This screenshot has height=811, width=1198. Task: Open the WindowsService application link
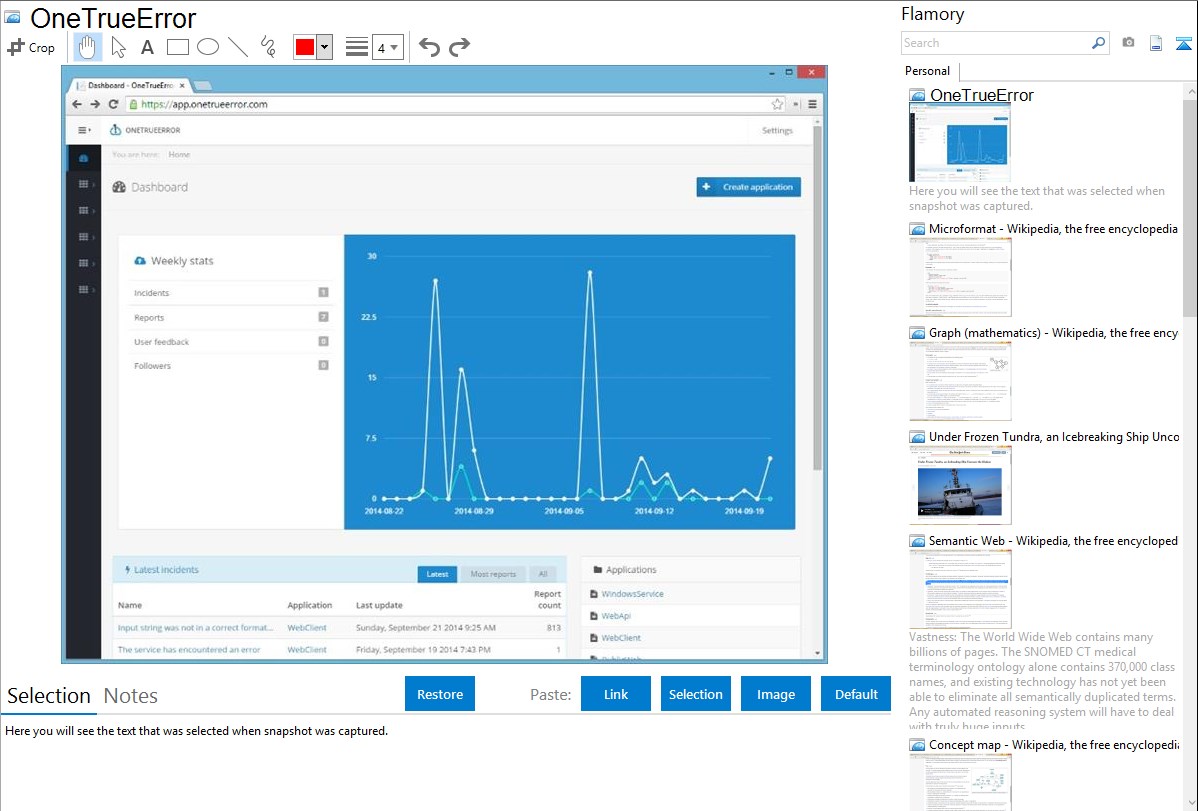632,594
